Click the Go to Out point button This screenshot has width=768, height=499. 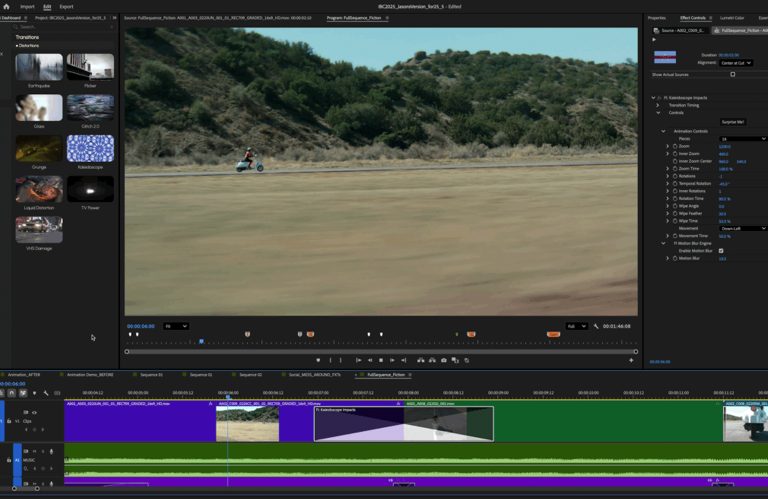pyautogui.click(x=404, y=360)
